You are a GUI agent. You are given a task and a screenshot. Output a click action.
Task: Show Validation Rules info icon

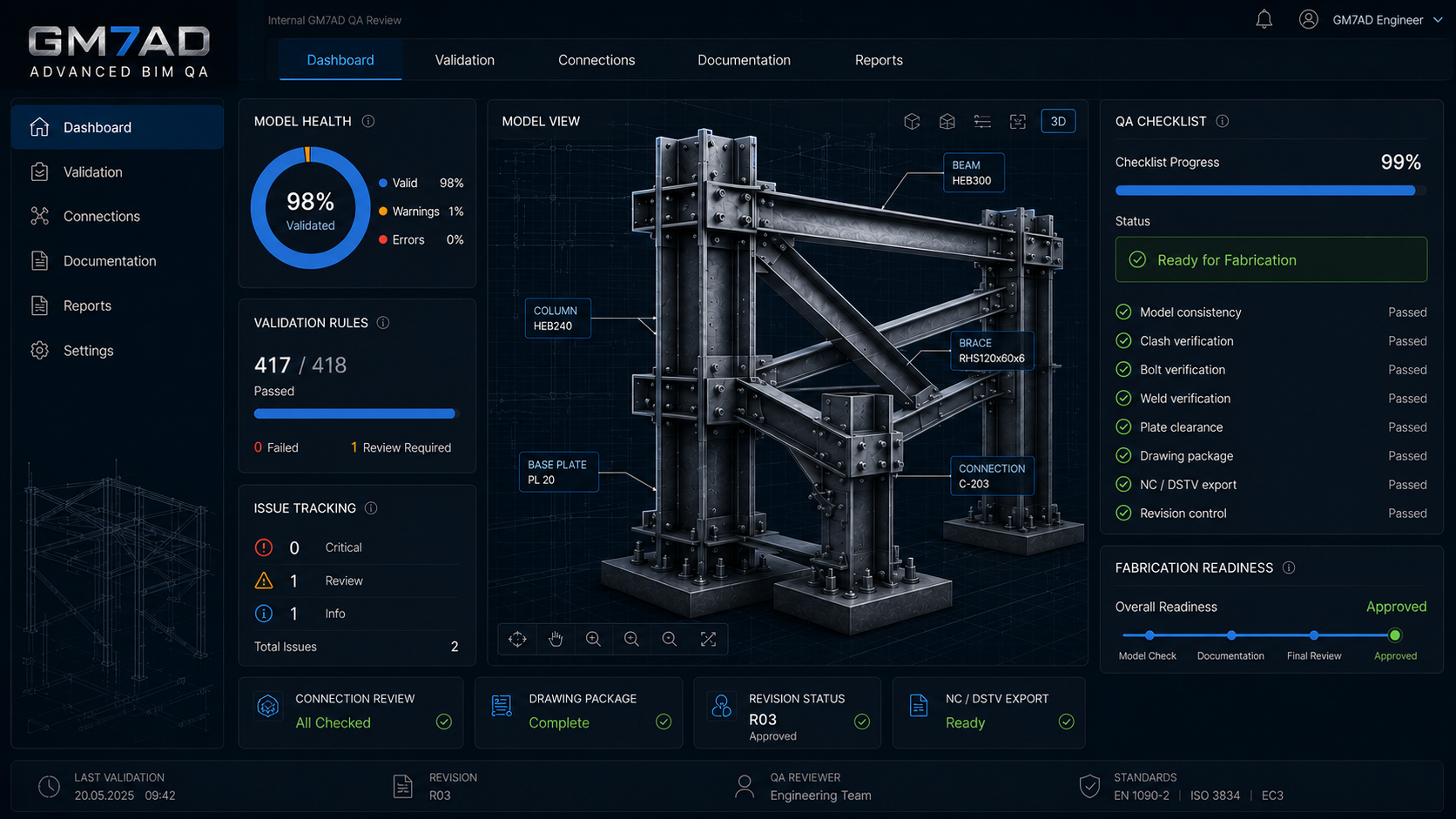point(383,323)
